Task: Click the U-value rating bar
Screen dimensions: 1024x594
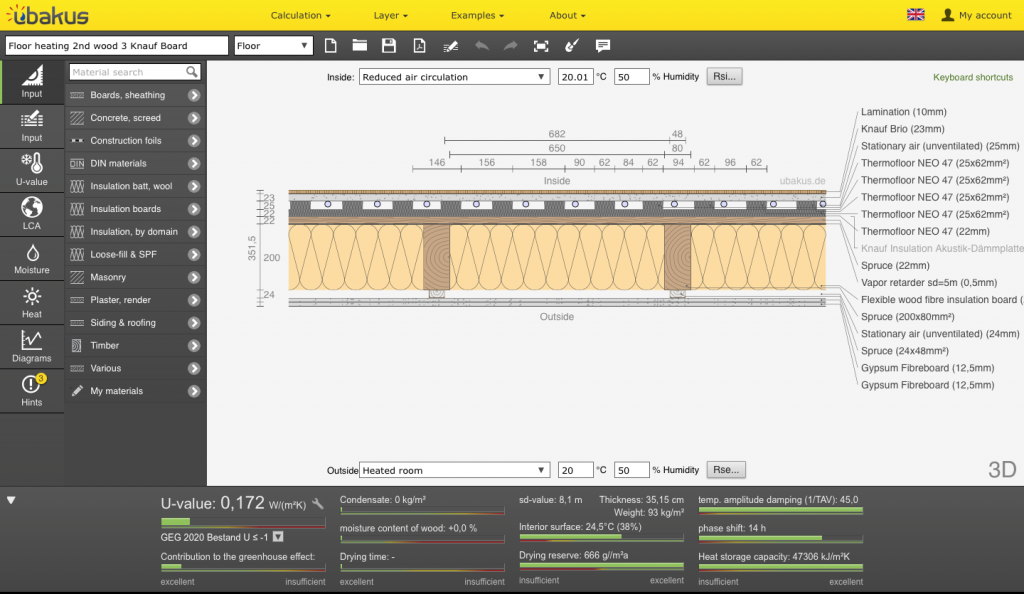Action: pos(243,522)
